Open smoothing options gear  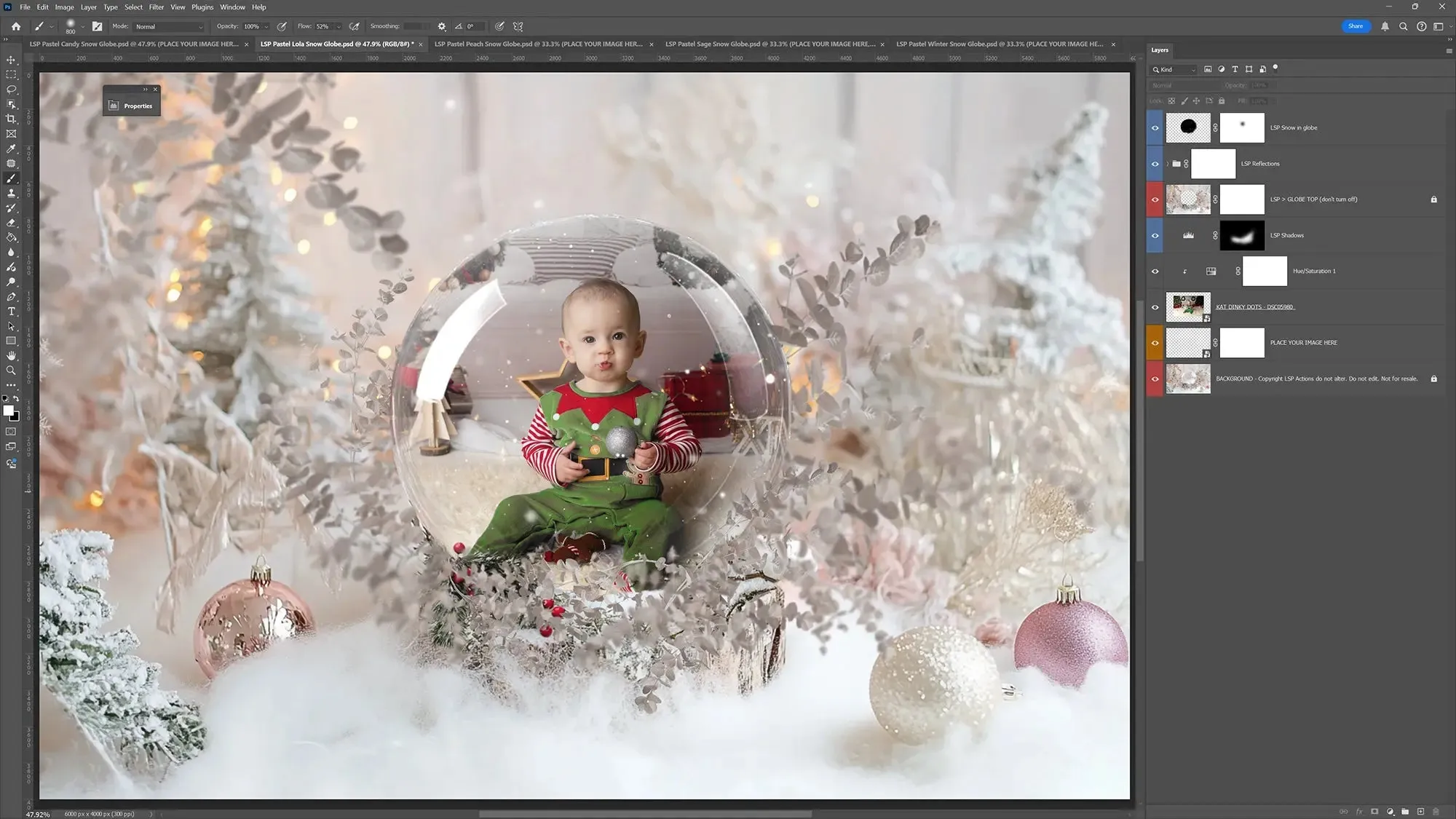pos(441,26)
